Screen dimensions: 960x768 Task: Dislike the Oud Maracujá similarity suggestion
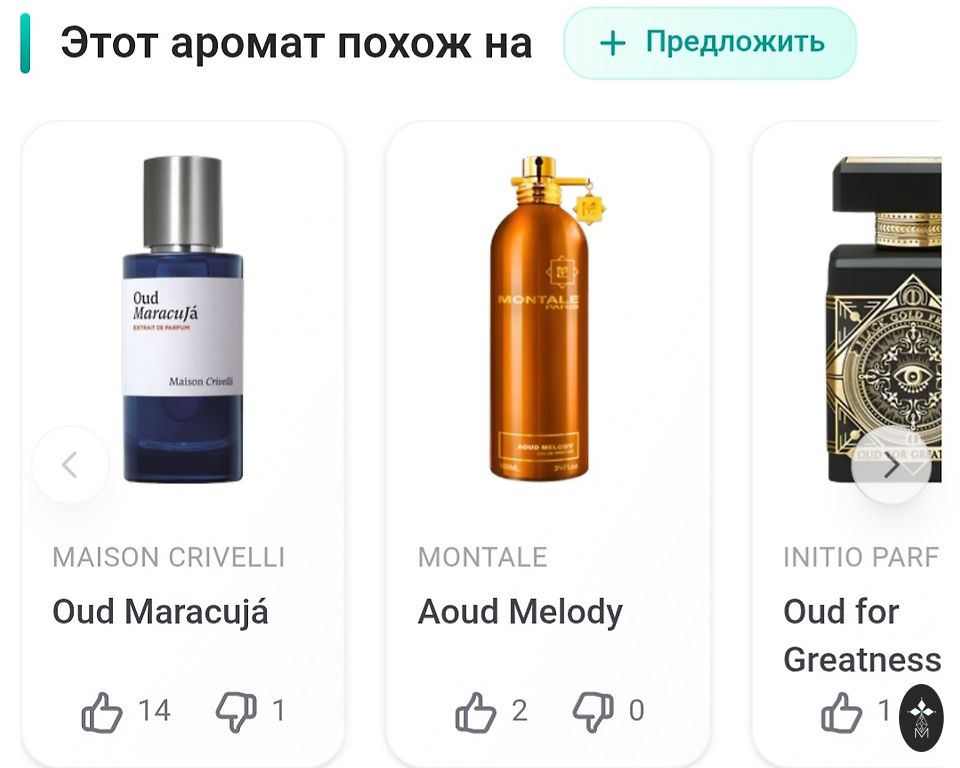pyautogui.click(x=236, y=712)
